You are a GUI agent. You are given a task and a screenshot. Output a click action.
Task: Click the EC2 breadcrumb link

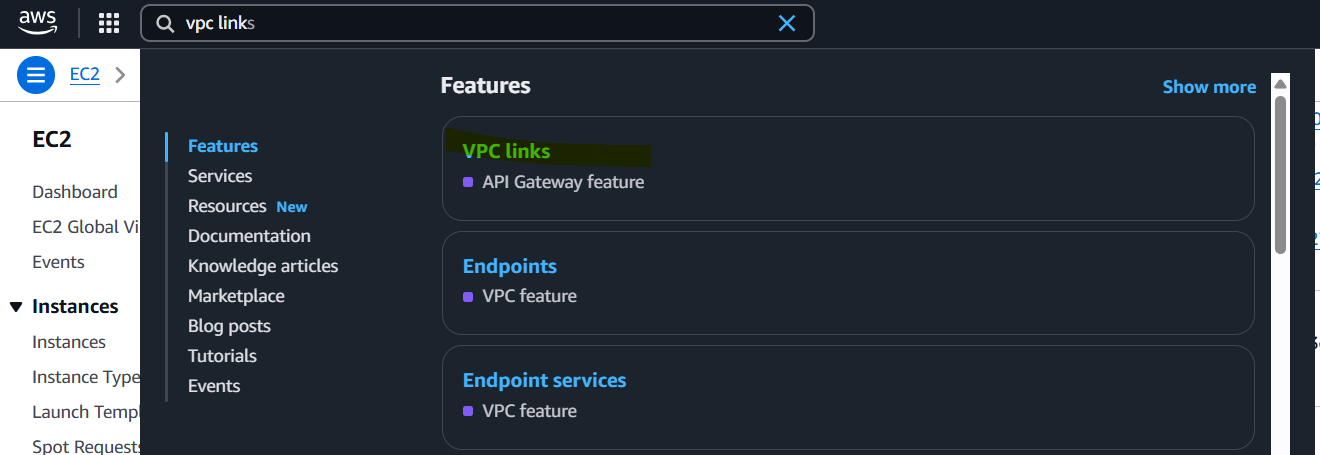(85, 74)
